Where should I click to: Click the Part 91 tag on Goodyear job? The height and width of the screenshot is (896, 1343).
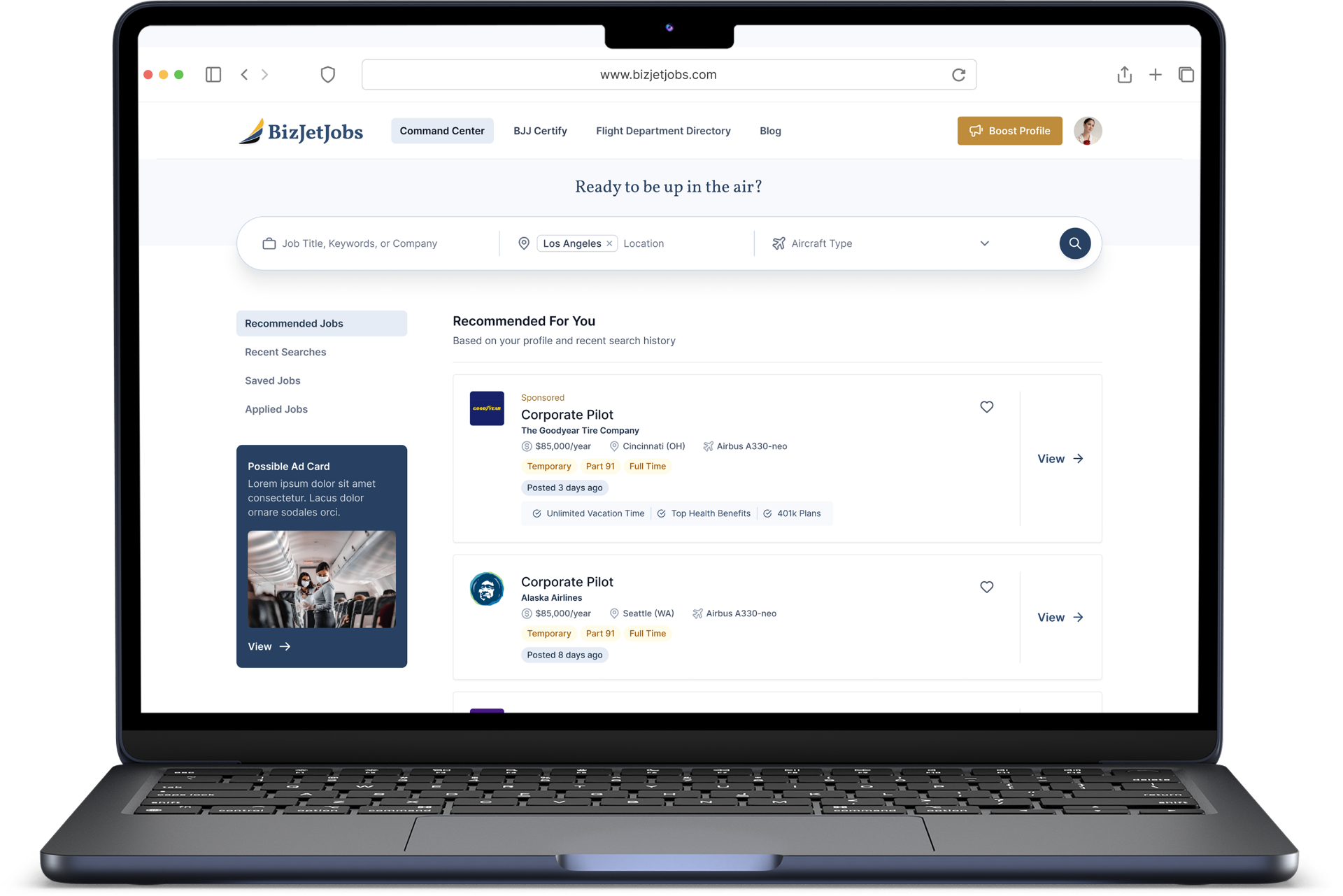click(600, 467)
